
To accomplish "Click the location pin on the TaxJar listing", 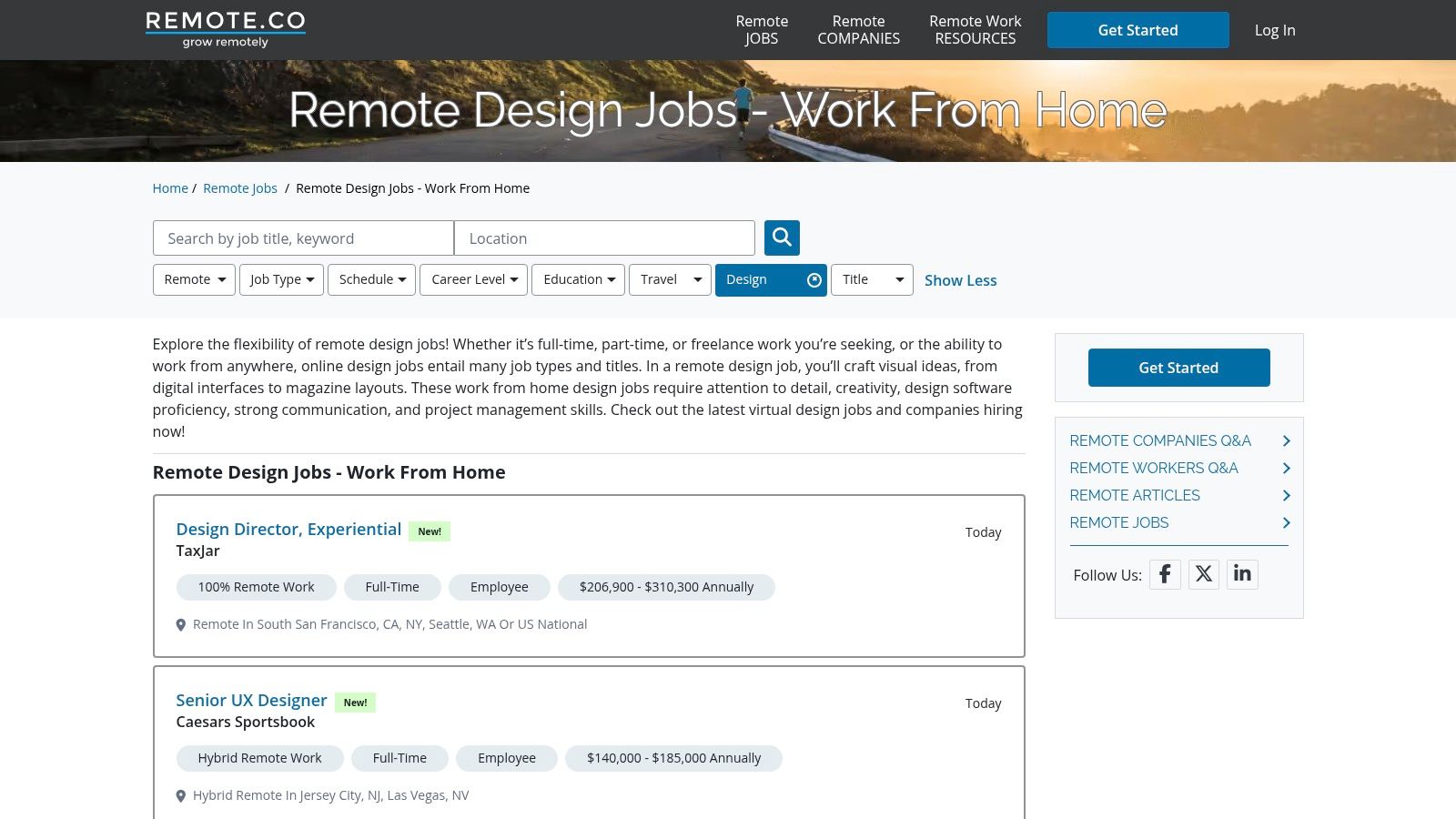I will (x=181, y=625).
